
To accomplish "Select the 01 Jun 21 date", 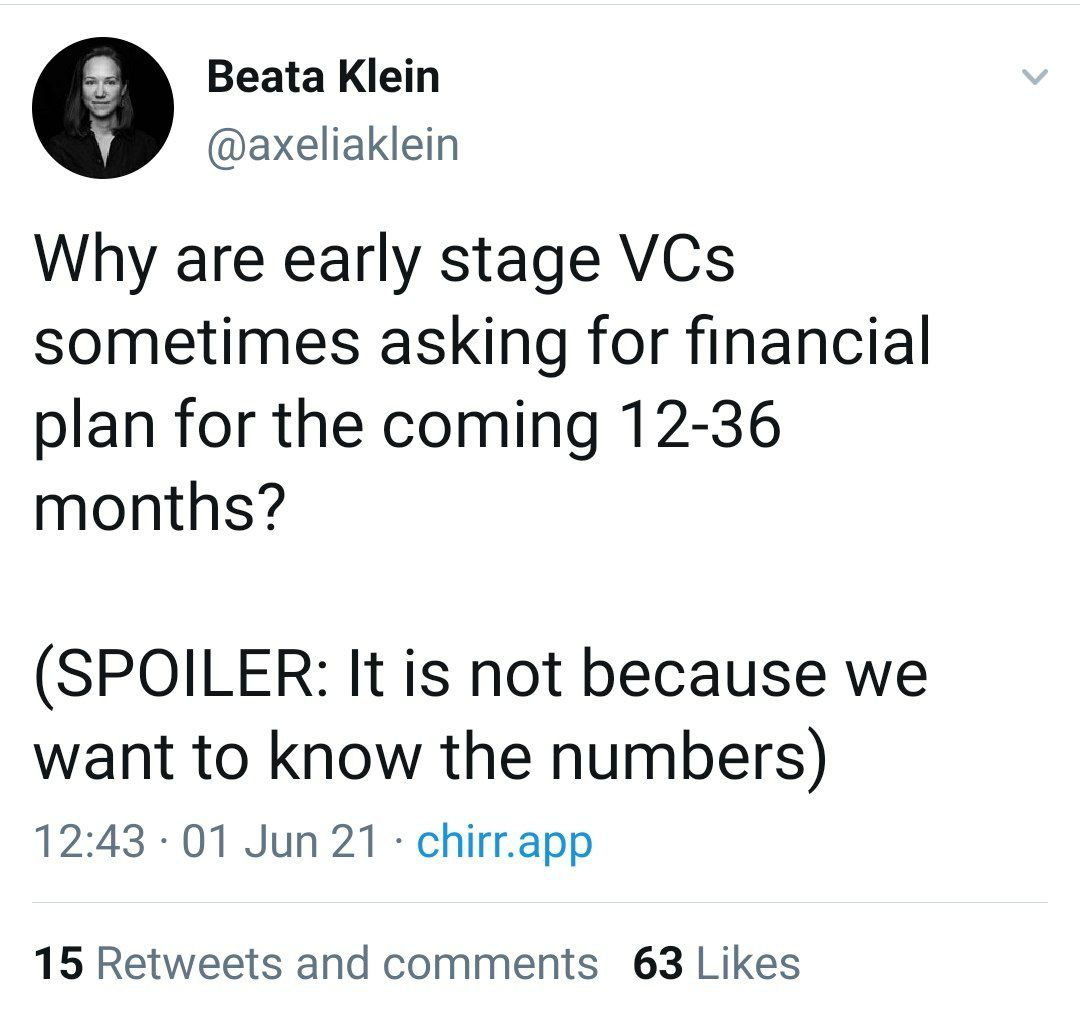I will pyautogui.click(x=280, y=842).
